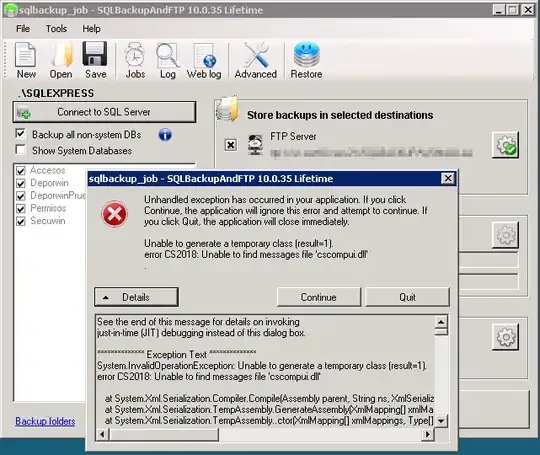The width and height of the screenshot is (540, 455).
Task: Open the Jobs alarm clock icon
Action: tap(135, 60)
